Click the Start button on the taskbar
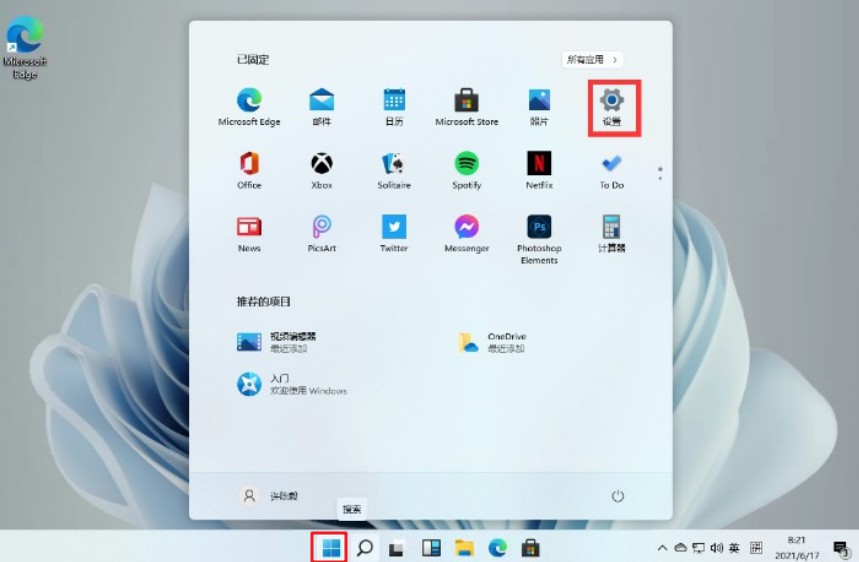 pyautogui.click(x=331, y=547)
